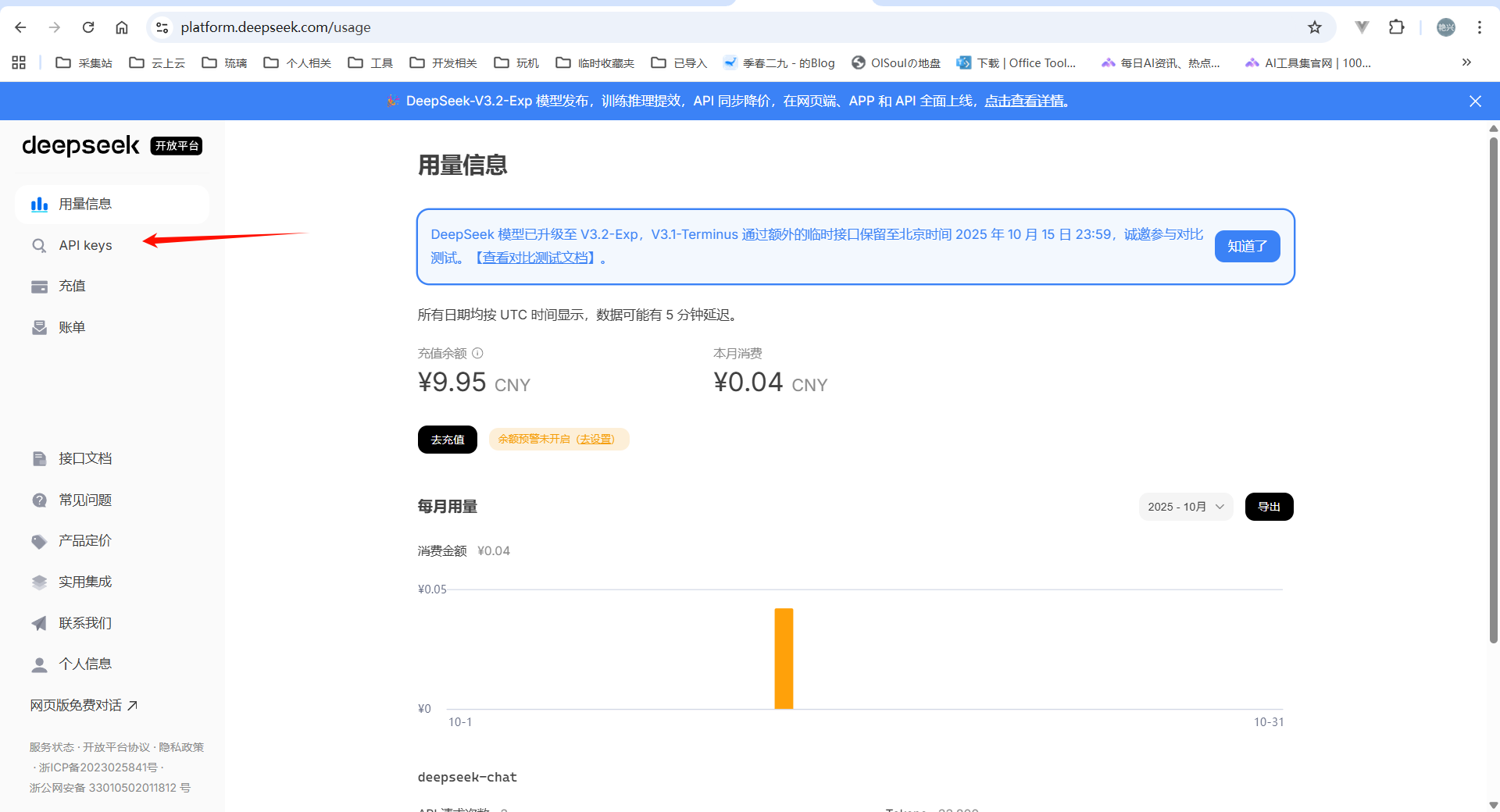This screenshot has height=812, width=1500.
Task: Click the orange usage bar in chart
Action: pyautogui.click(x=784, y=658)
